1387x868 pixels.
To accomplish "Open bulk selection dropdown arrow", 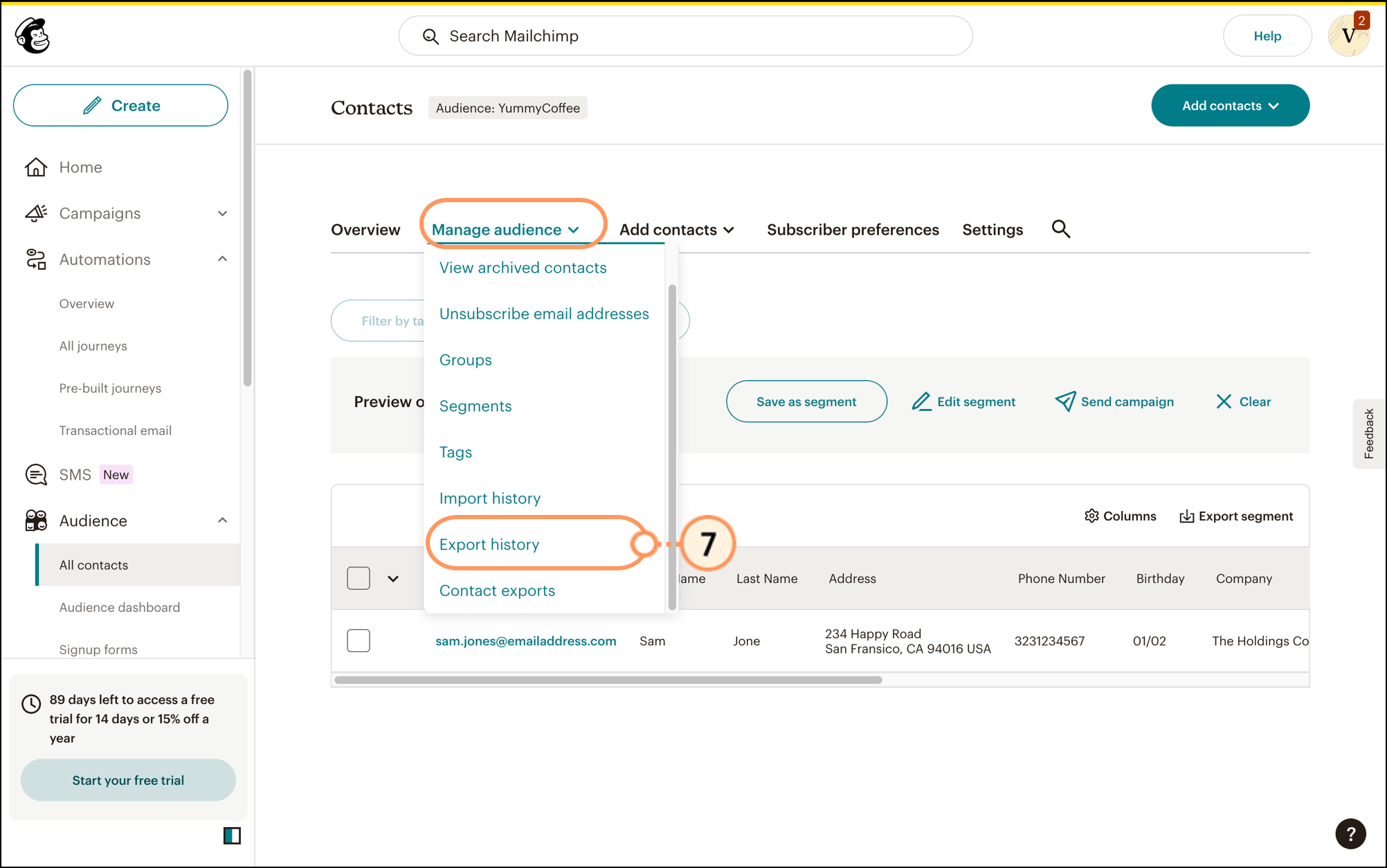I will coord(392,579).
